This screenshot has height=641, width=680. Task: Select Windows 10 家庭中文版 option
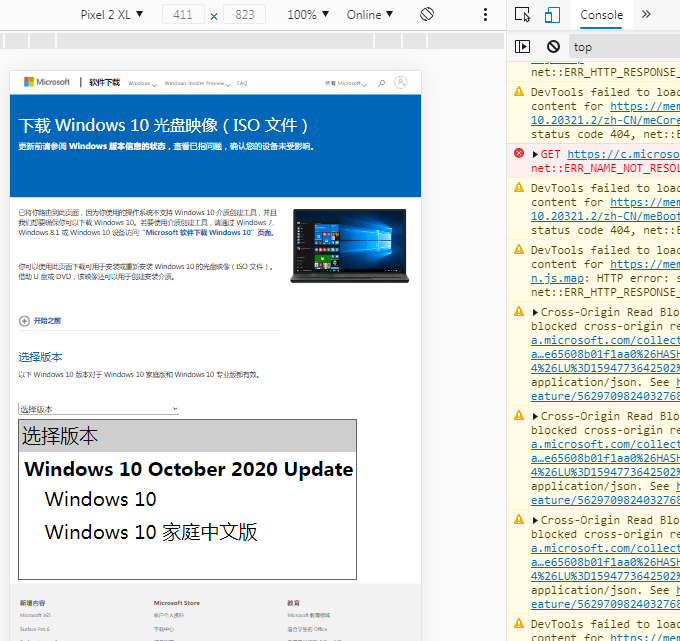click(151, 532)
